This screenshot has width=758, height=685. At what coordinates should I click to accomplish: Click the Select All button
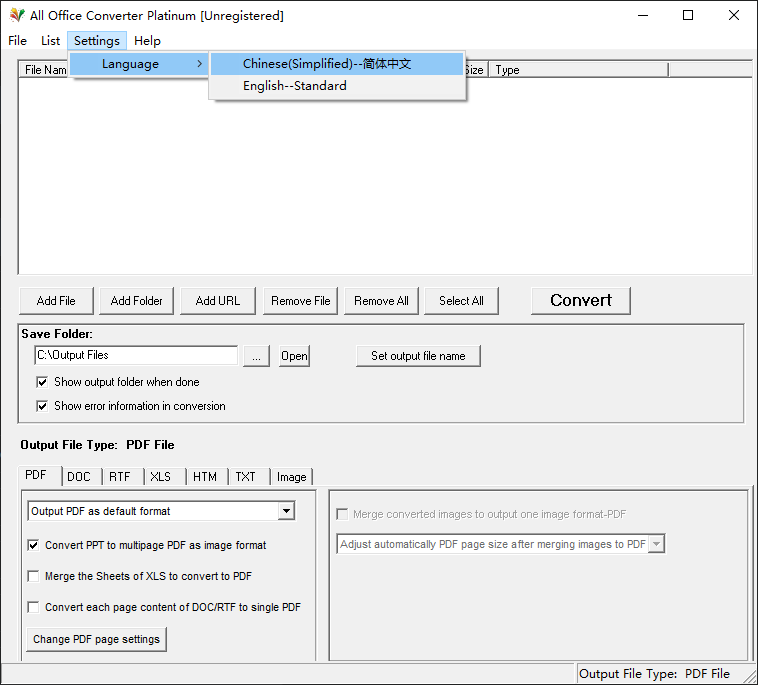[x=461, y=301]
